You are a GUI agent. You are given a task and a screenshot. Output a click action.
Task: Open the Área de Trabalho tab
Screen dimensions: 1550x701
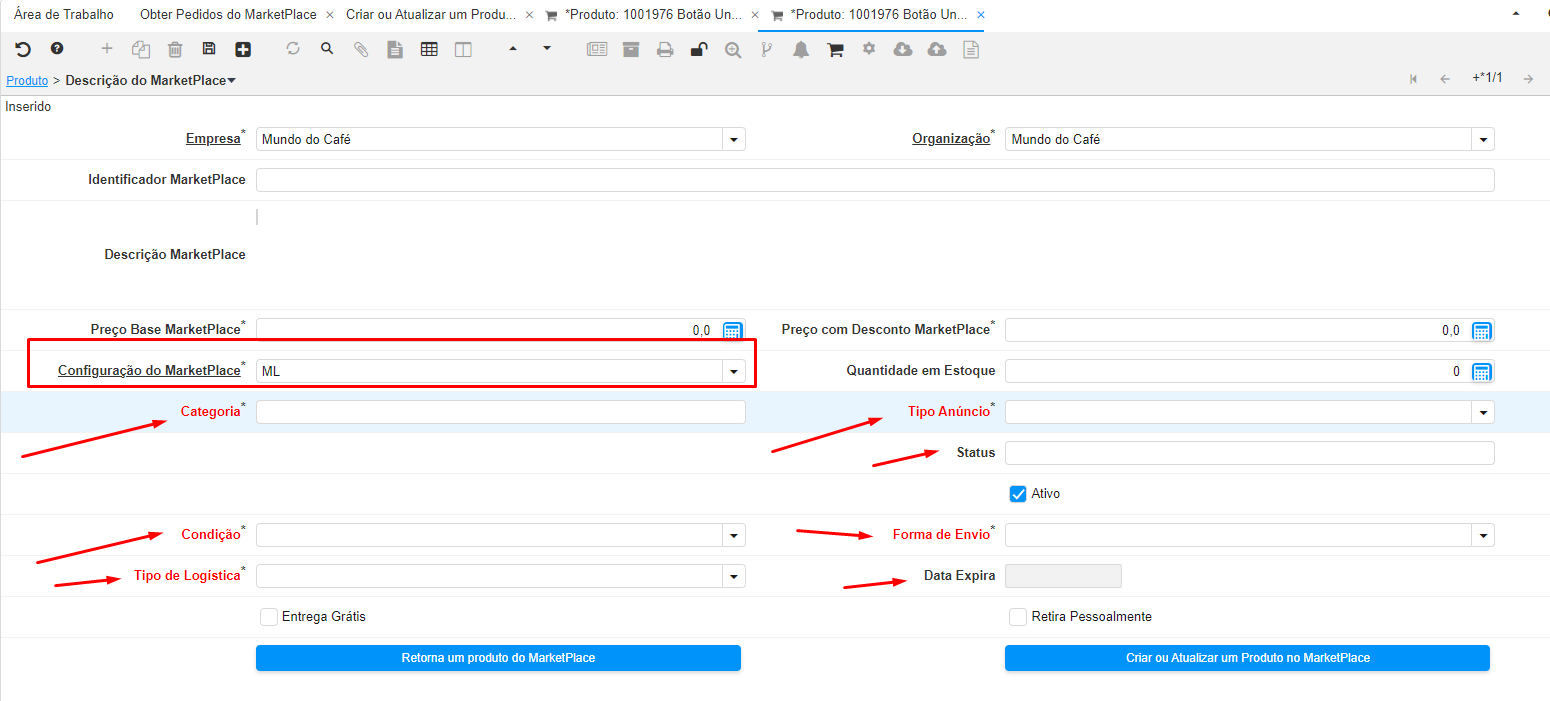pos(64,15)
